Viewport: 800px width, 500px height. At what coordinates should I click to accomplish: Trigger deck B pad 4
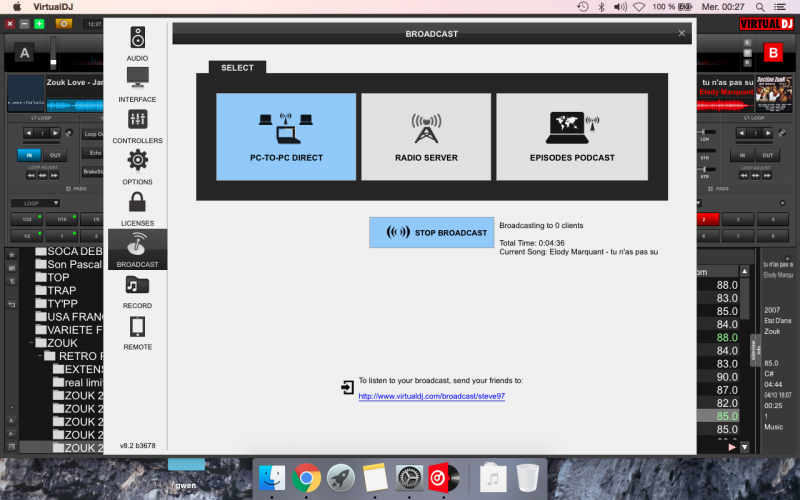point(772,219)
